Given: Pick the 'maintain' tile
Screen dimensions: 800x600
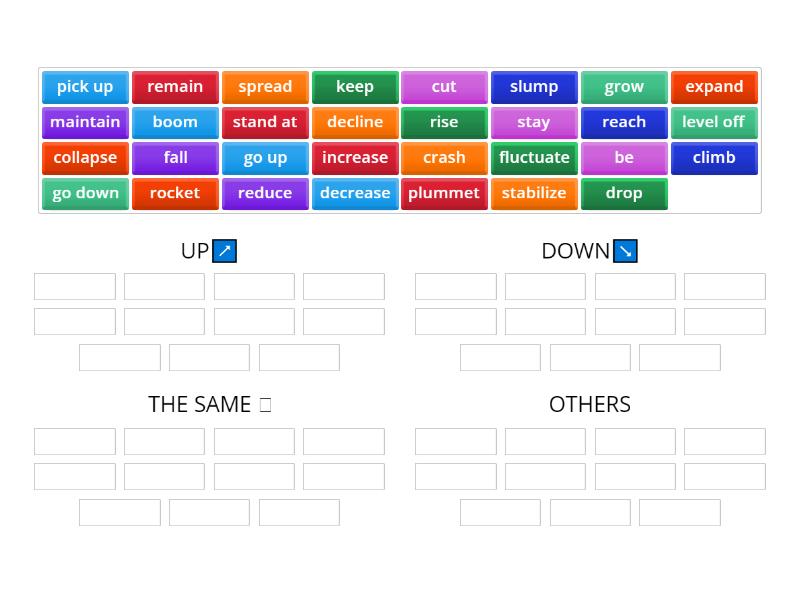Looking at the screenshot, I should pyautogui.click(x=85, y=122).
